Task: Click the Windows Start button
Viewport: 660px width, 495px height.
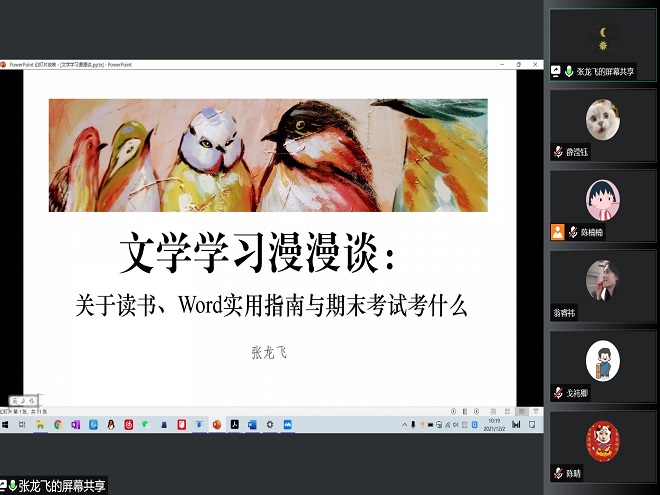Action: click(5, 425)
